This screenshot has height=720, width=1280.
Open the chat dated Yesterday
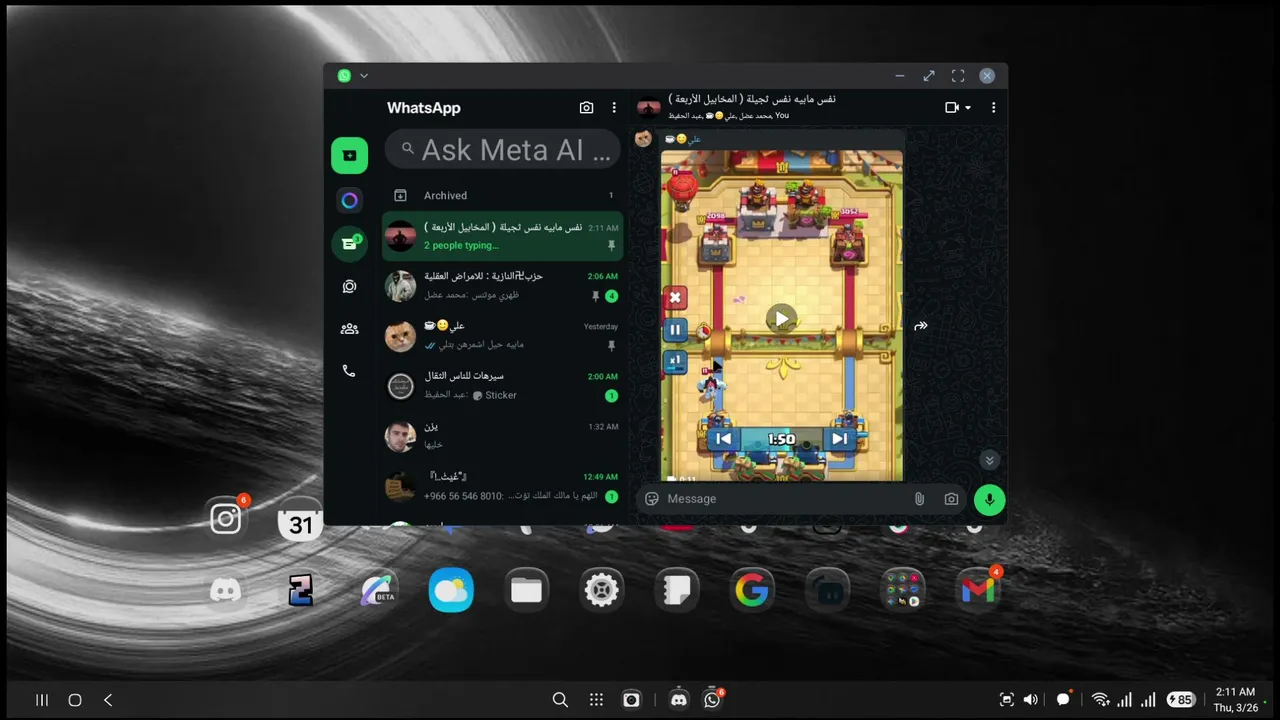pos(503,335)
